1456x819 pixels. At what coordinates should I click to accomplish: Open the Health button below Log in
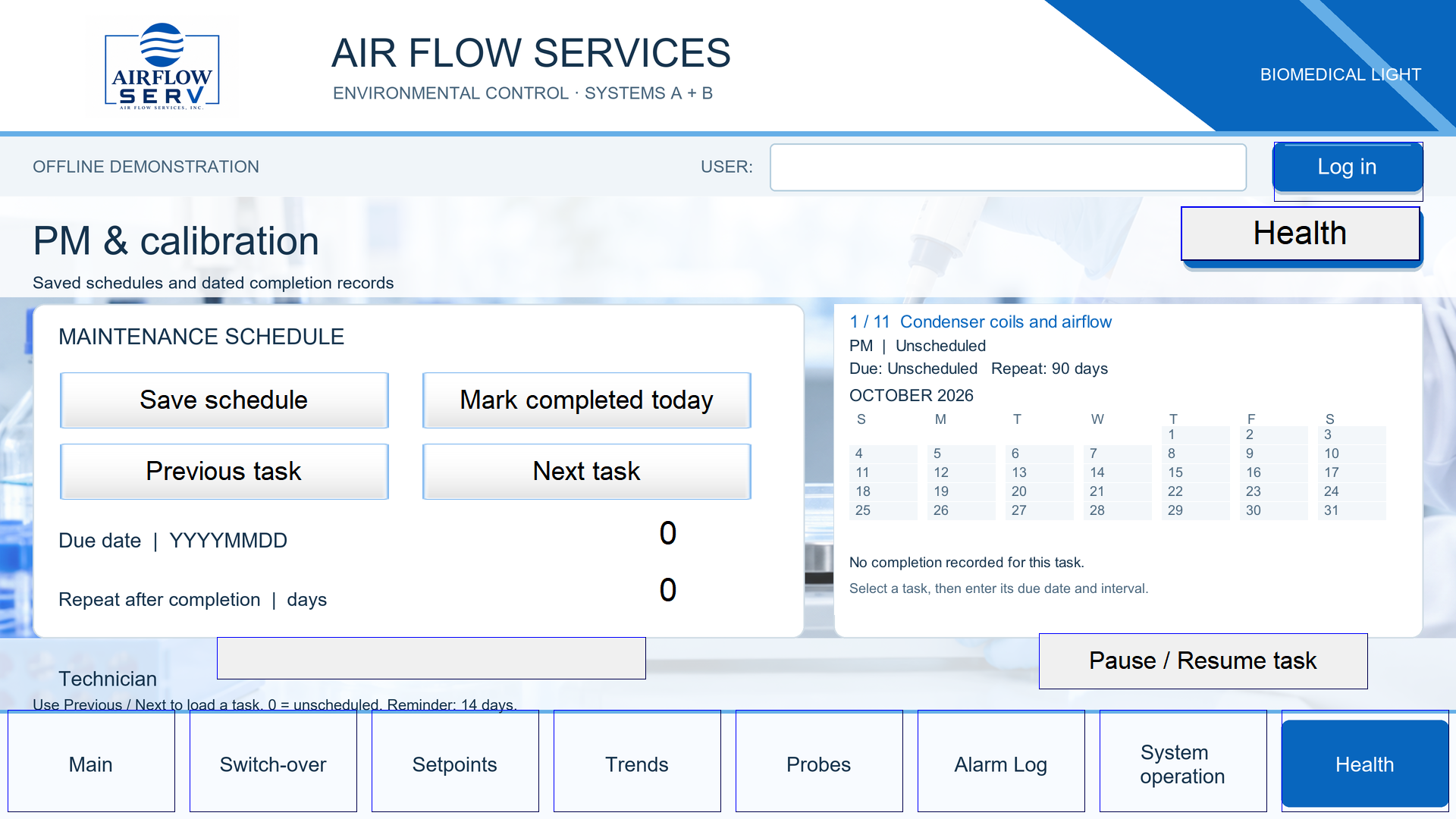coord(1300,234)
